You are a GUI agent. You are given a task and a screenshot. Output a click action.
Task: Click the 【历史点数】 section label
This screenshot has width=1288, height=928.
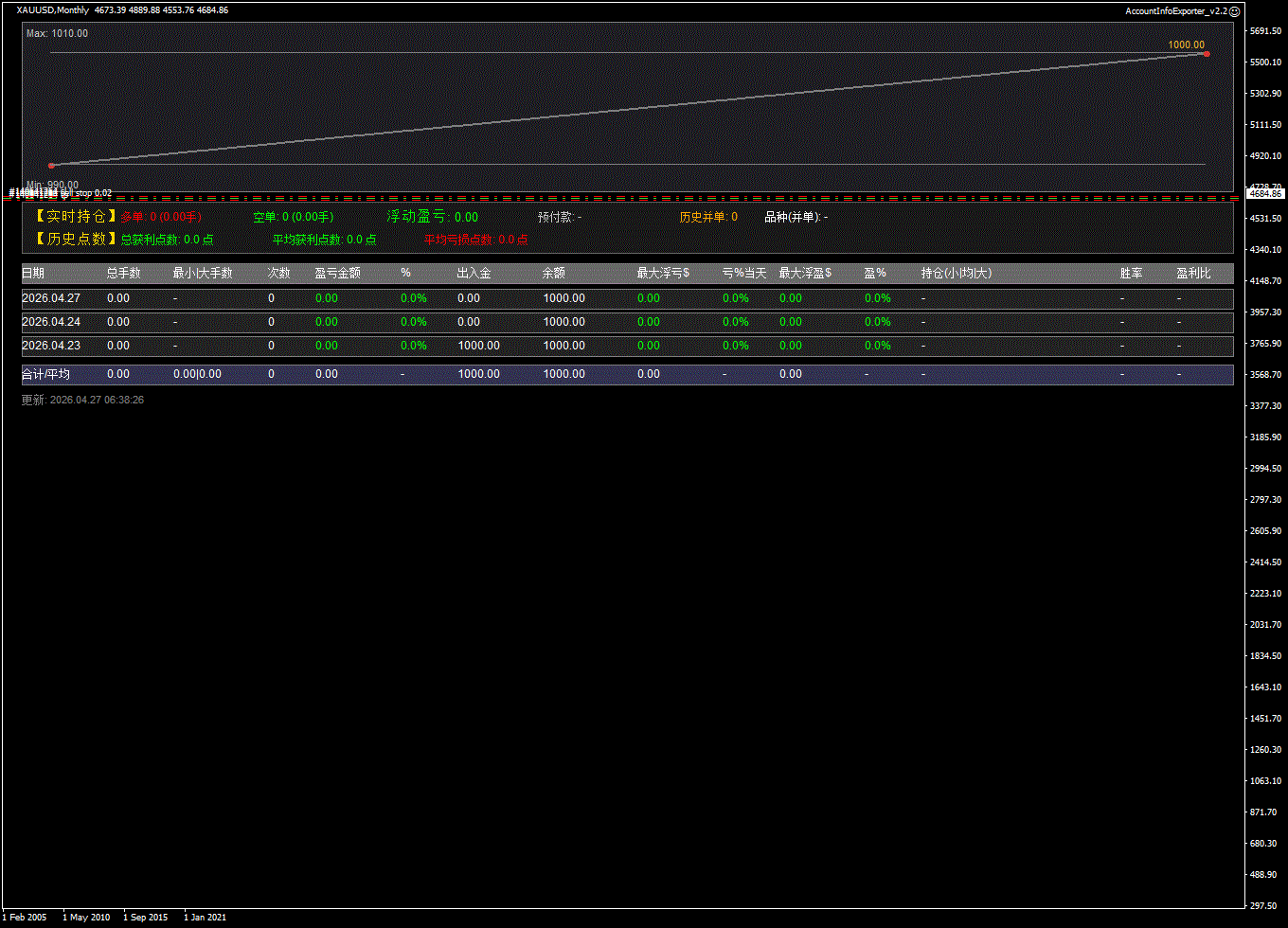(x=71, y=240)
